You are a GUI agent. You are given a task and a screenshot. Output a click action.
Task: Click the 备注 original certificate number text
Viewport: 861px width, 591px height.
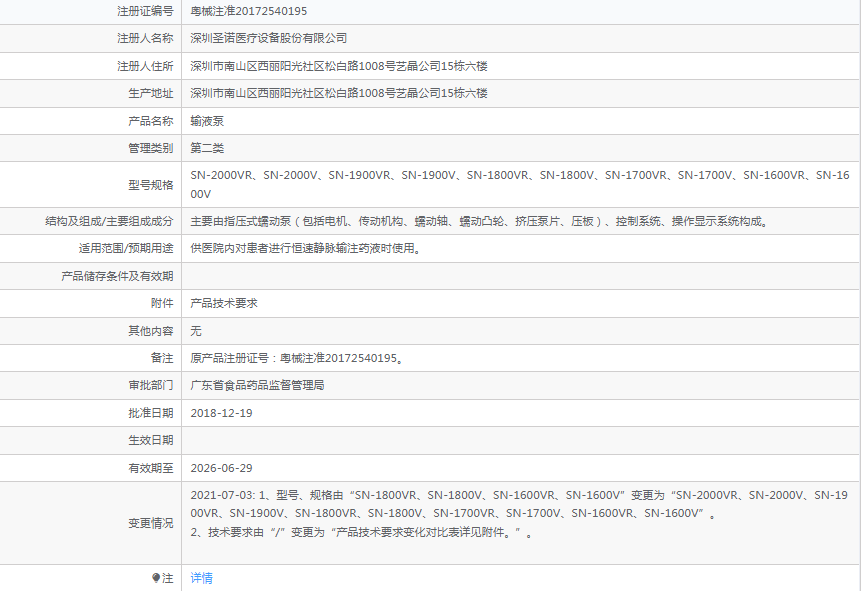297,358
